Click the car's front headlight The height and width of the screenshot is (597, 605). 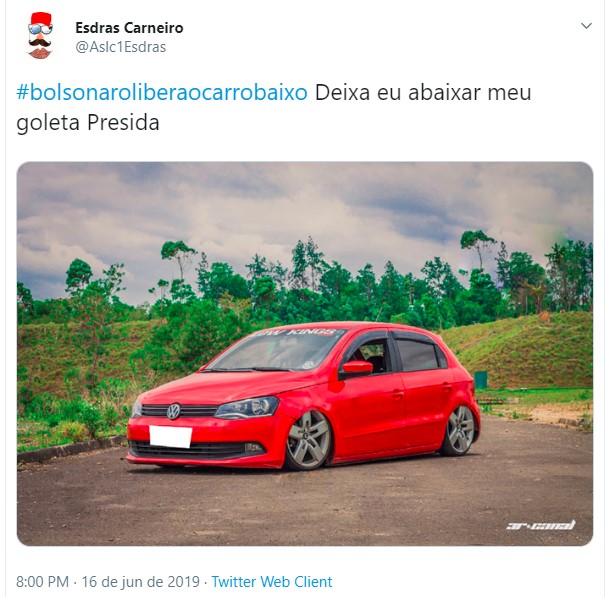pyautogui.click(x=247, y=407)
